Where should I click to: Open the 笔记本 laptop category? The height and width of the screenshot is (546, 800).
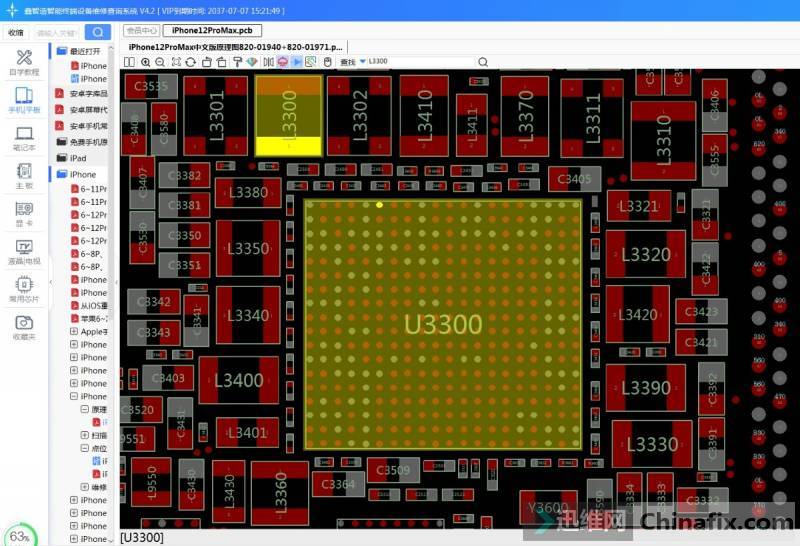(23, 138)
